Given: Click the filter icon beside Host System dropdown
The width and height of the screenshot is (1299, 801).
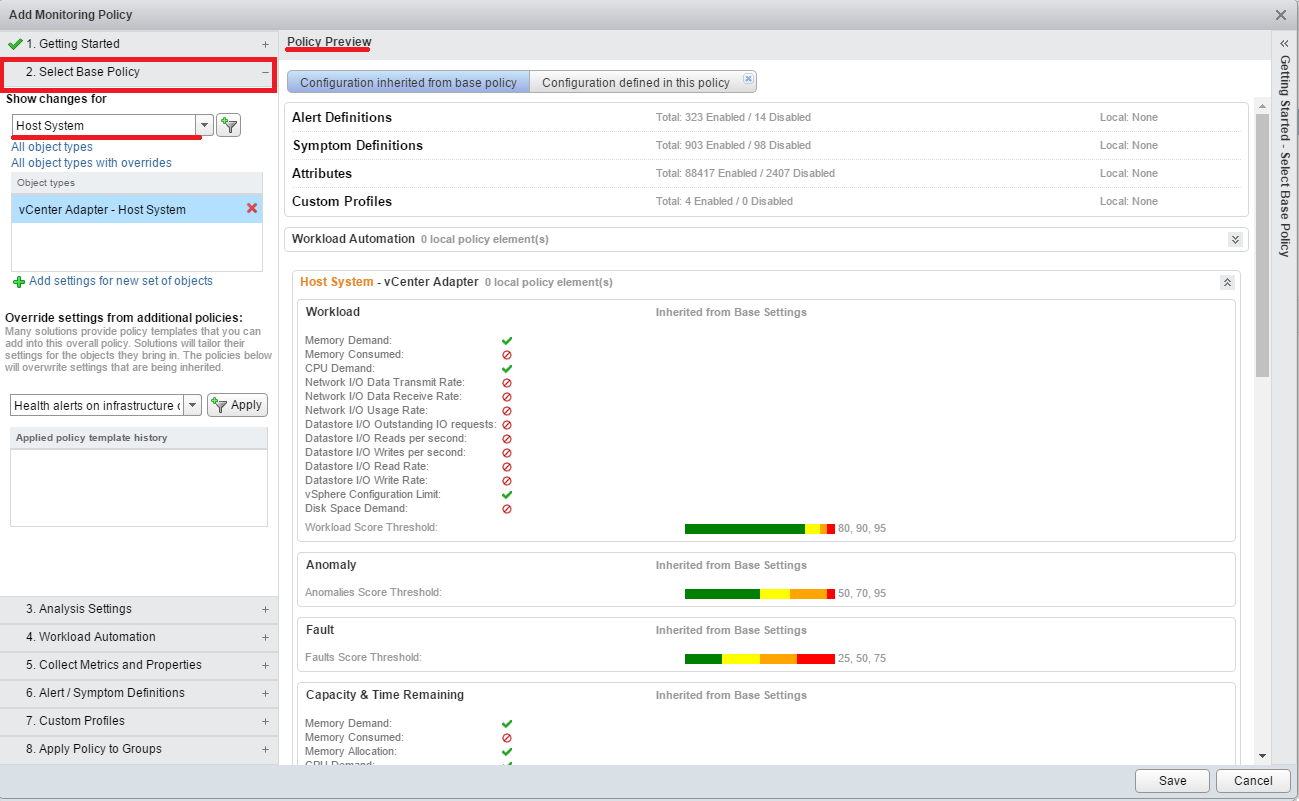Looking at the screenshot, I should [229, 125].
